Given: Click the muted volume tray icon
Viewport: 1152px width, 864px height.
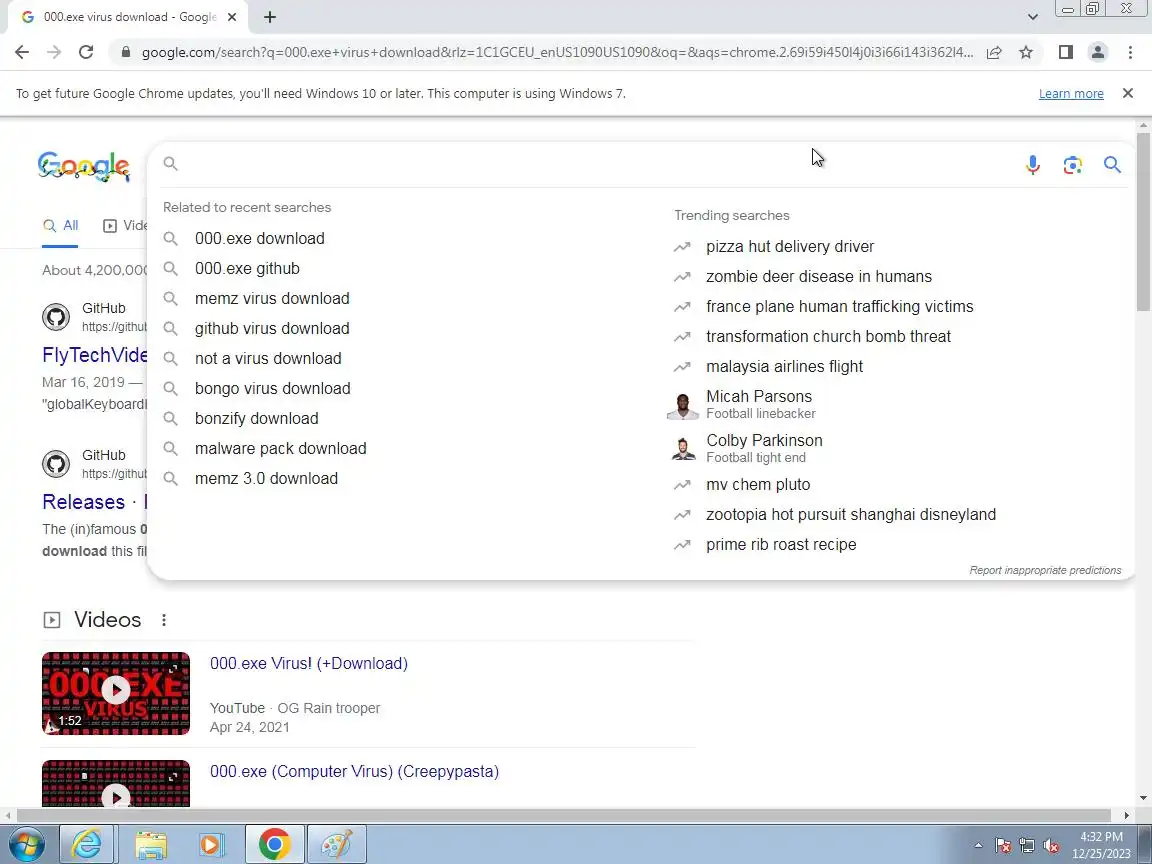Looking at the screenshot, I should click(x=1051, y=846).
